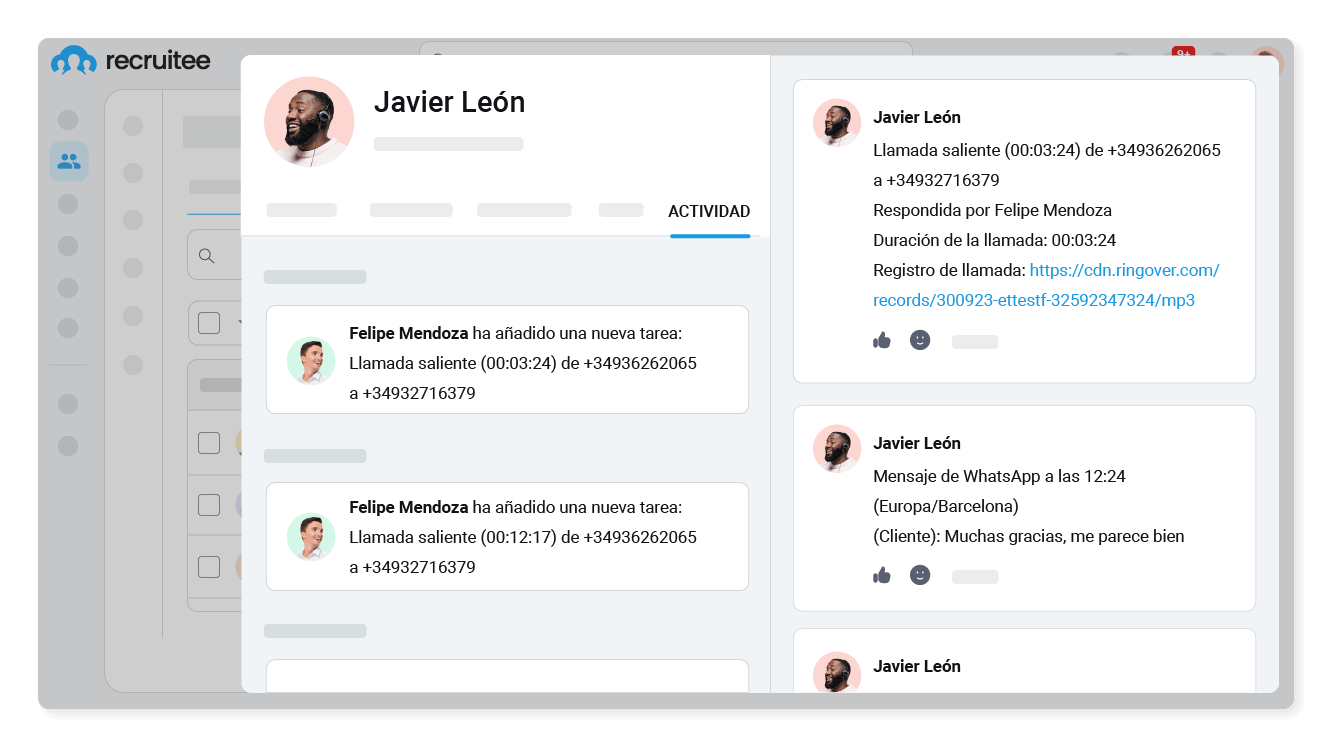Add an emoji reaction to the WhatsApp note
Image resolution: width=1332 pixels, height=747 pixels.
920,575
